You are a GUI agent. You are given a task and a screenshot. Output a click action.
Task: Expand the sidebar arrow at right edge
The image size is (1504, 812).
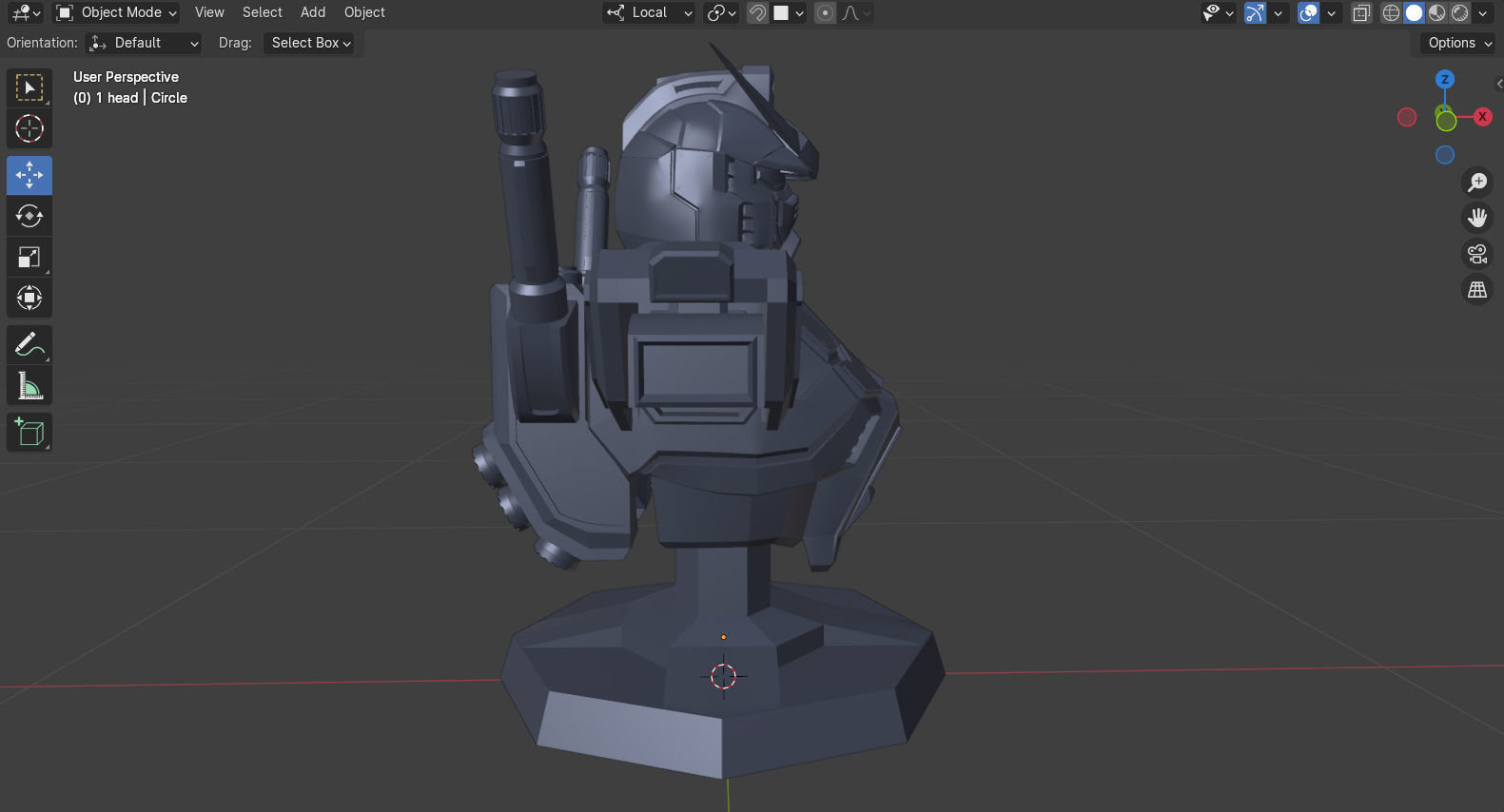coord(1499,84)
